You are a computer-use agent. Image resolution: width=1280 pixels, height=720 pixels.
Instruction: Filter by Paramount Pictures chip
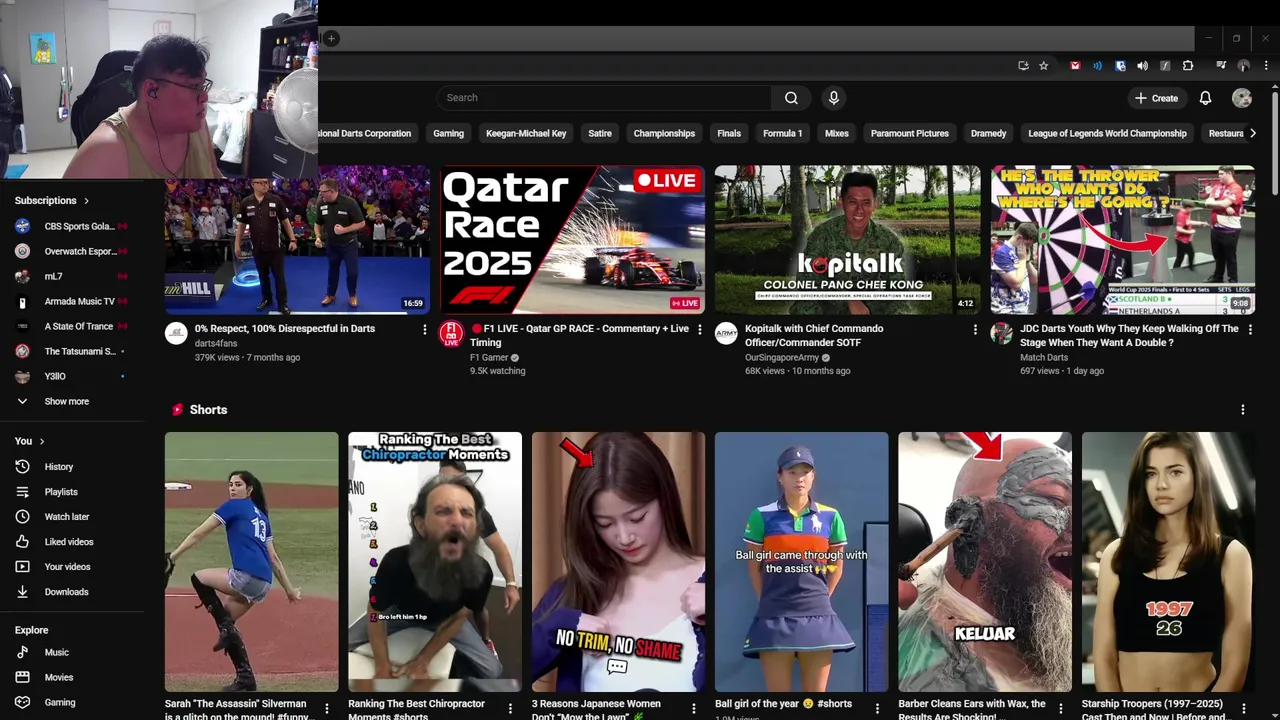pyautogui.click(x=910, y=133)
